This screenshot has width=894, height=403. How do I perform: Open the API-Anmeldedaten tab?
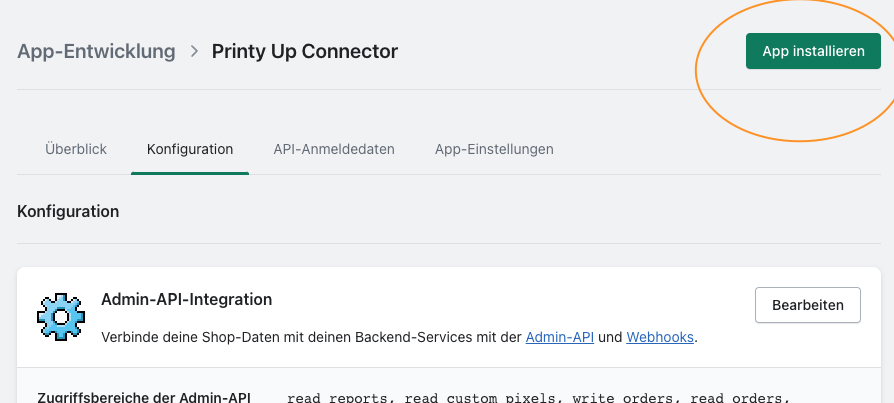click(334, 149)
